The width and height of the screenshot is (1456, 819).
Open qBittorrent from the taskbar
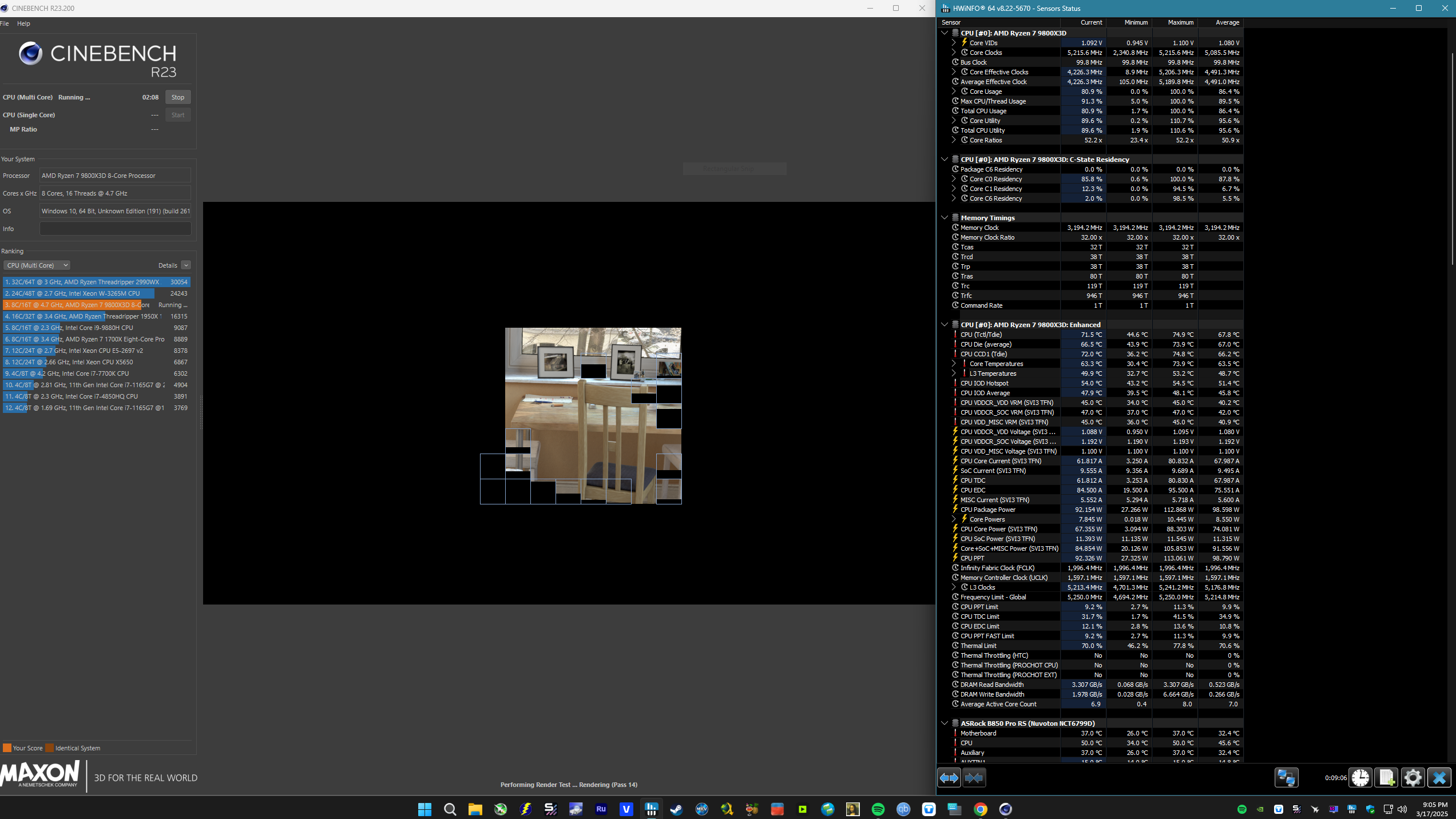tap(903, 809)
